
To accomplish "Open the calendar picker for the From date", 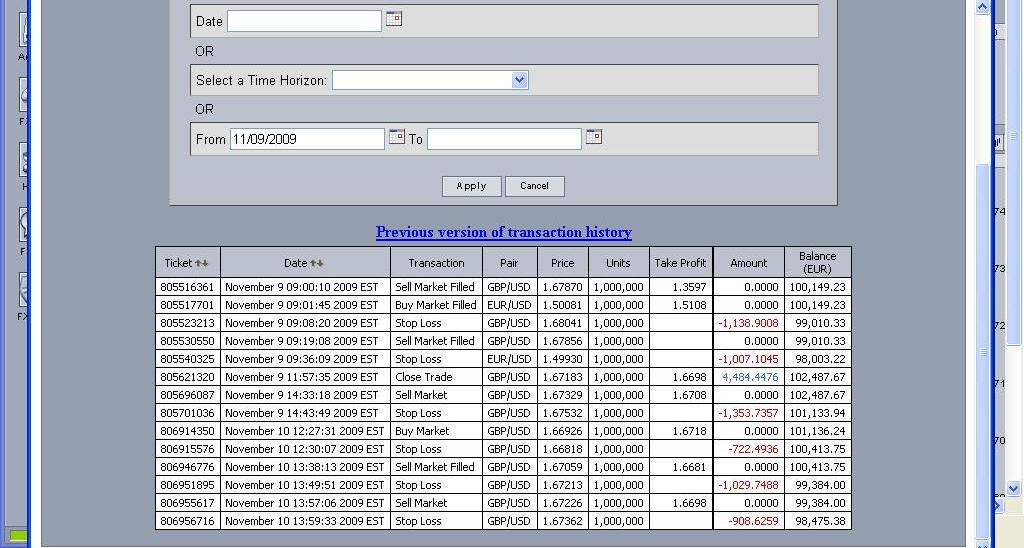I will click(x=397, y=137).
